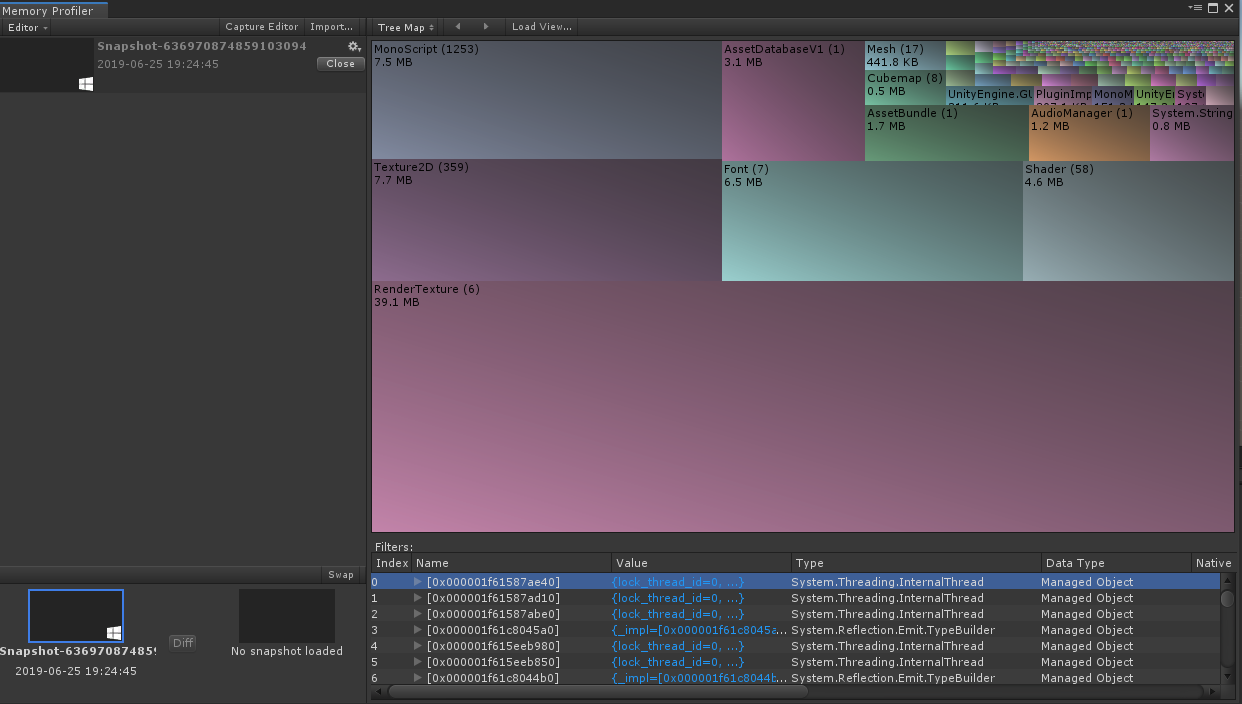Open the Tree Map view selector

[403, 27]
